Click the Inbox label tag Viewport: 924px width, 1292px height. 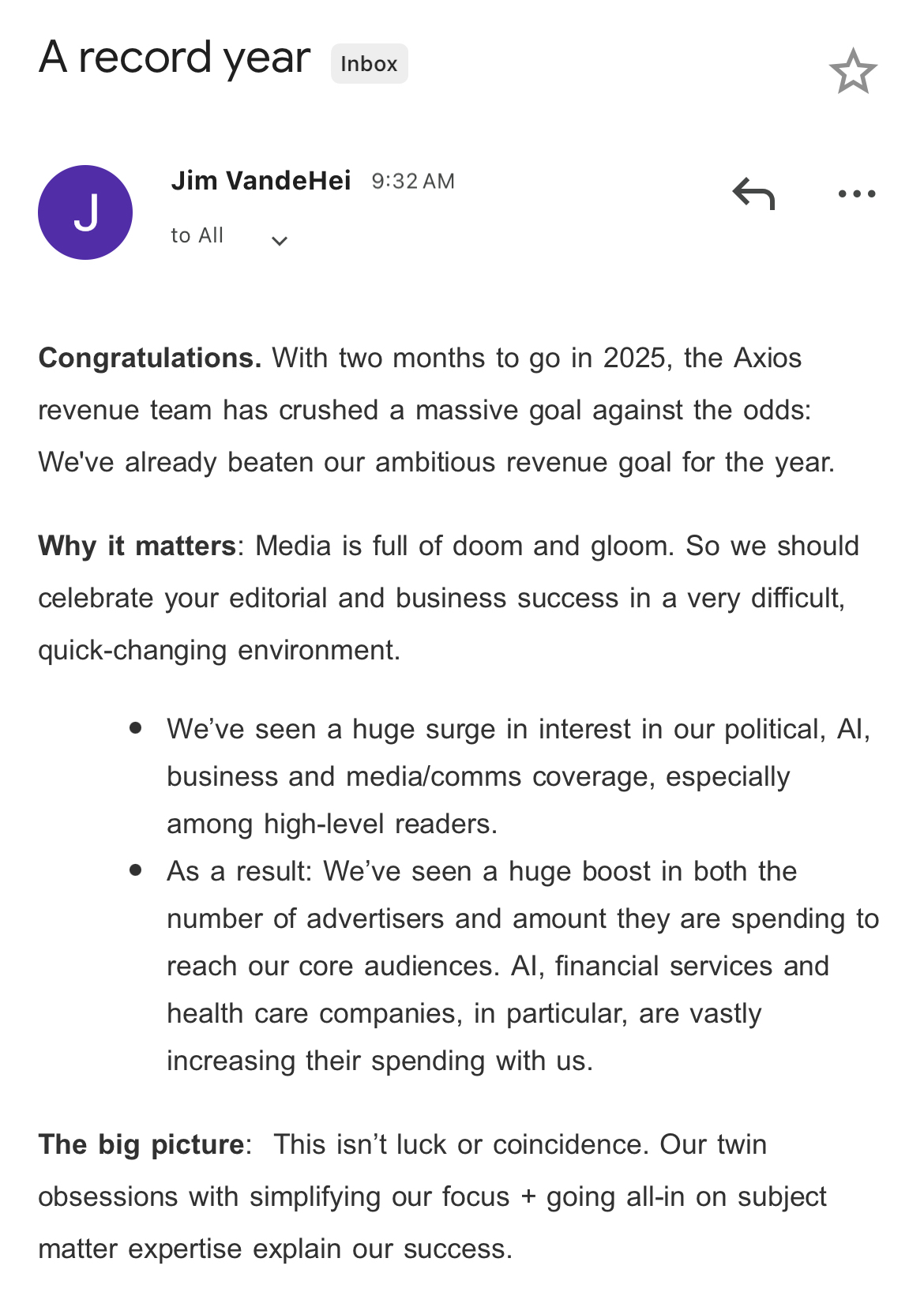tap(369, 64)
